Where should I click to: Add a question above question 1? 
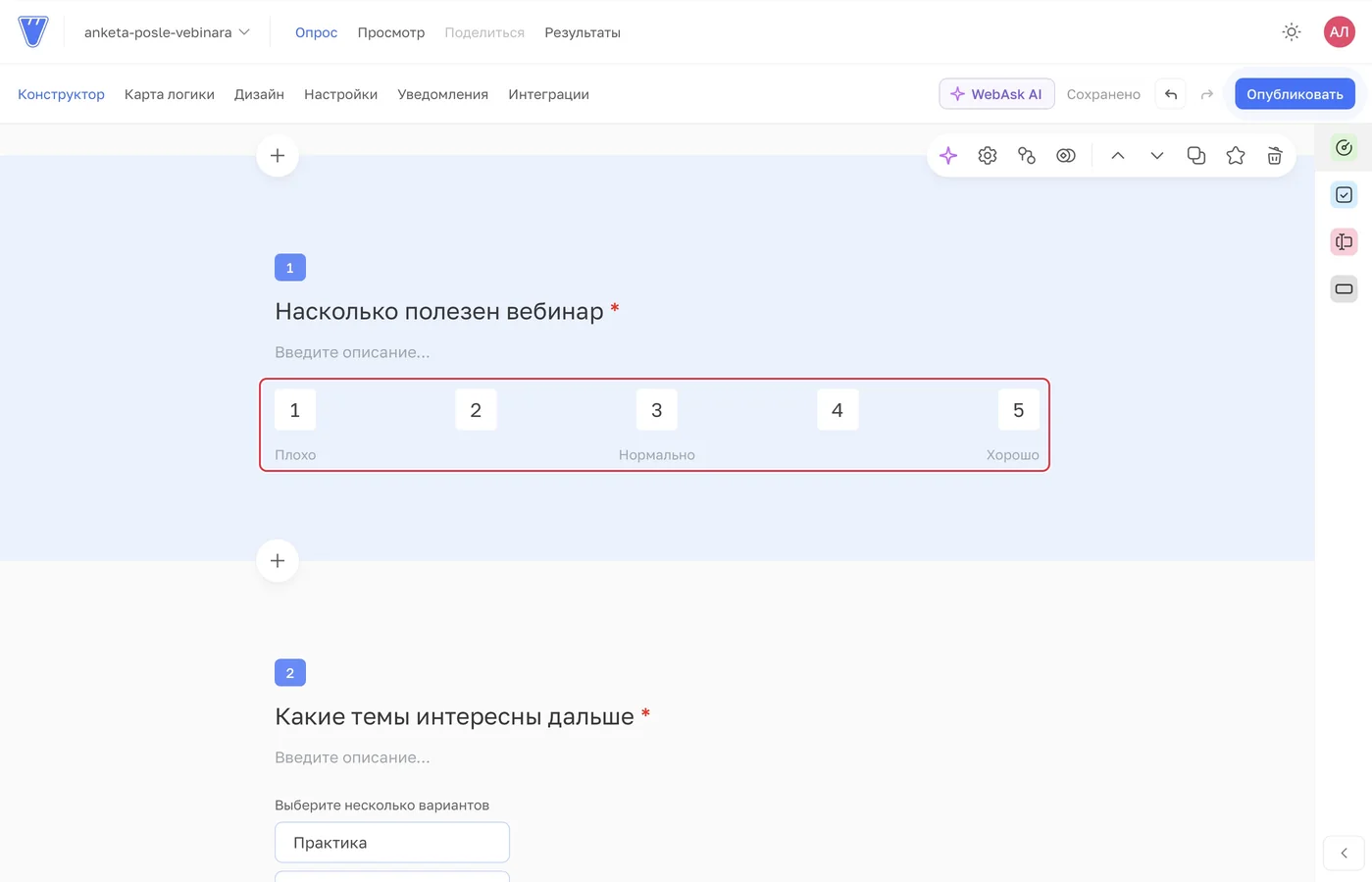pos(278,156)
